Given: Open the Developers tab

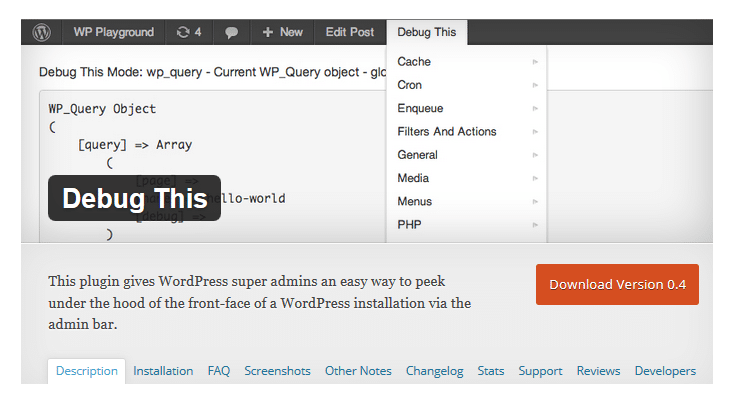Looking at the screenshot, I should tap(665, 371).
